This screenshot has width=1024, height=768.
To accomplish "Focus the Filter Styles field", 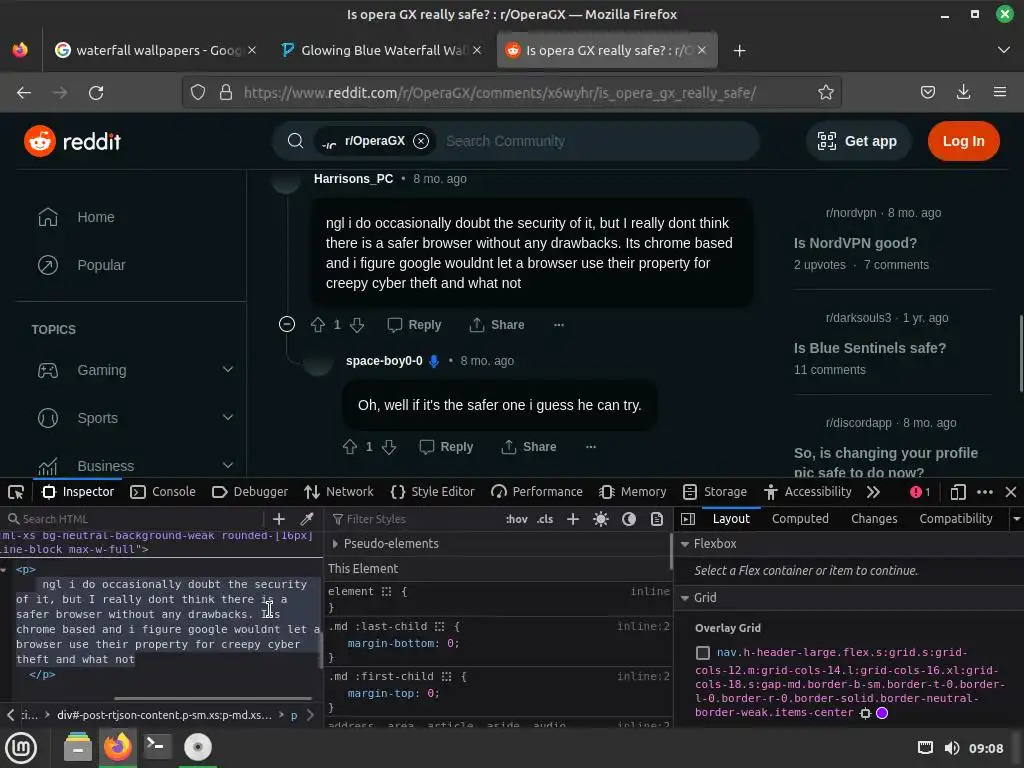I will (x=415, y=519).
